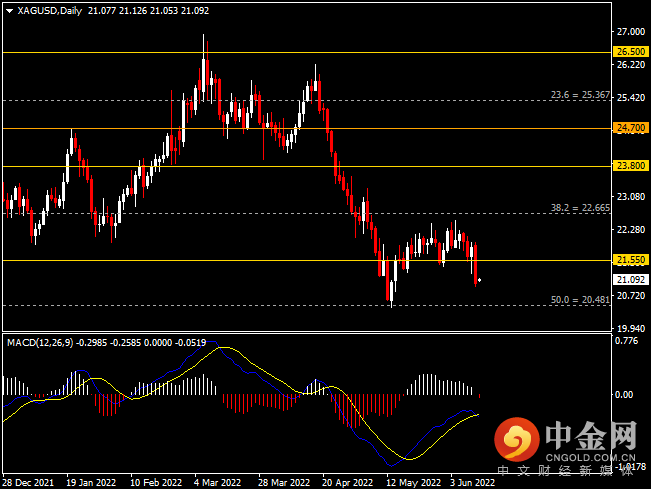Click the 26.220 price scale value
This screenshot has height=489, width=651.
click(631, 65)
